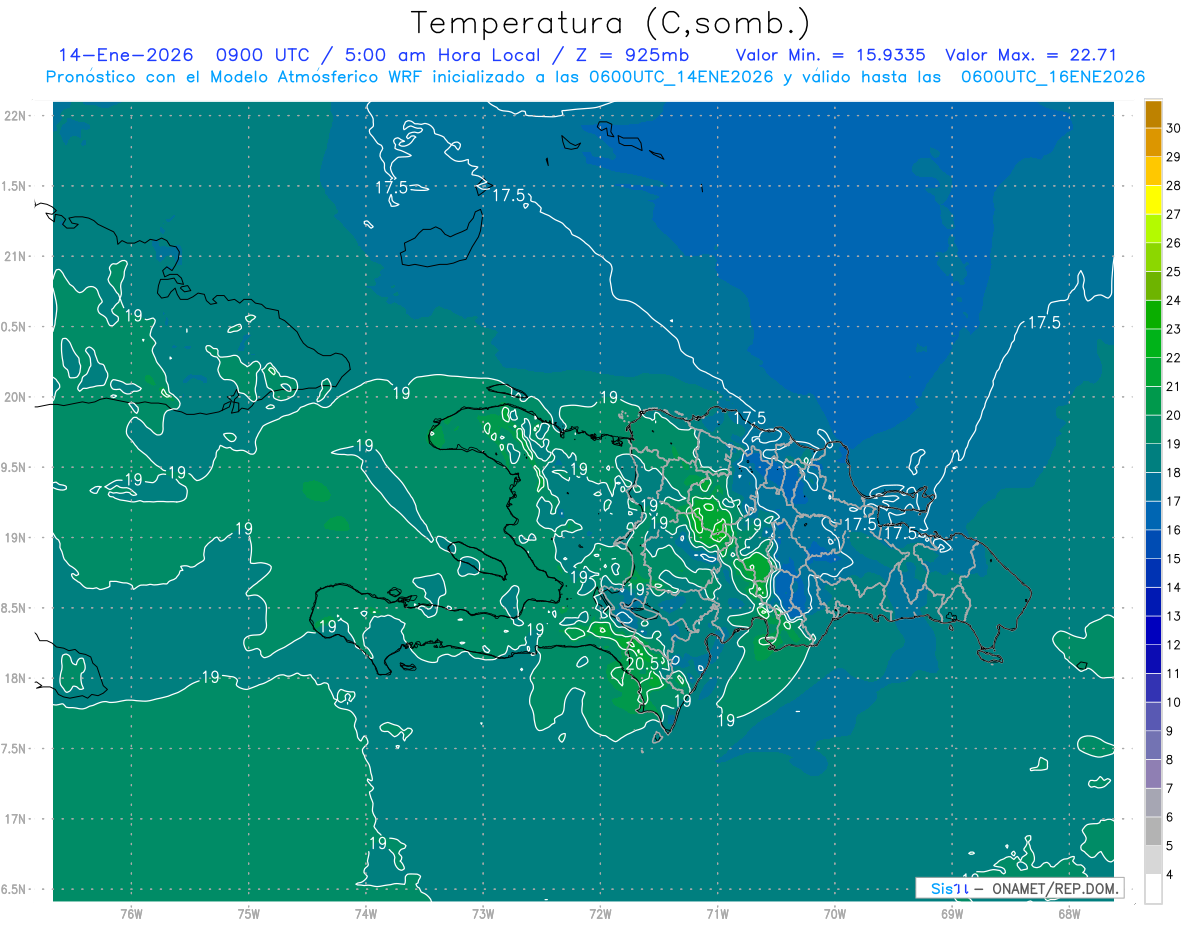Click the '71W' longitude axis label
The height and width of the screenshot is (927, 1200).
pos(717,914)
